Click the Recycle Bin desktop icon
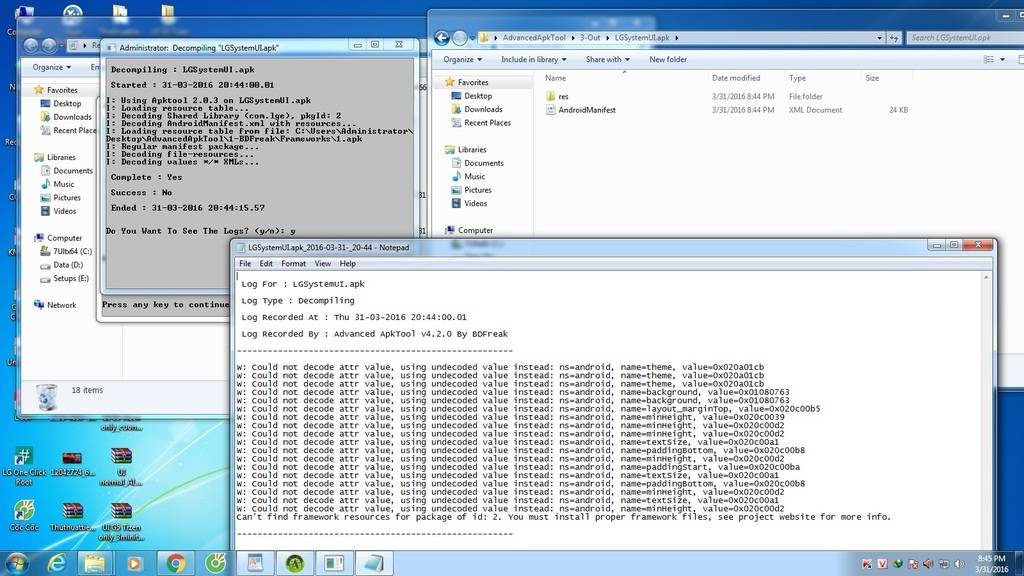 pos(47,396)
